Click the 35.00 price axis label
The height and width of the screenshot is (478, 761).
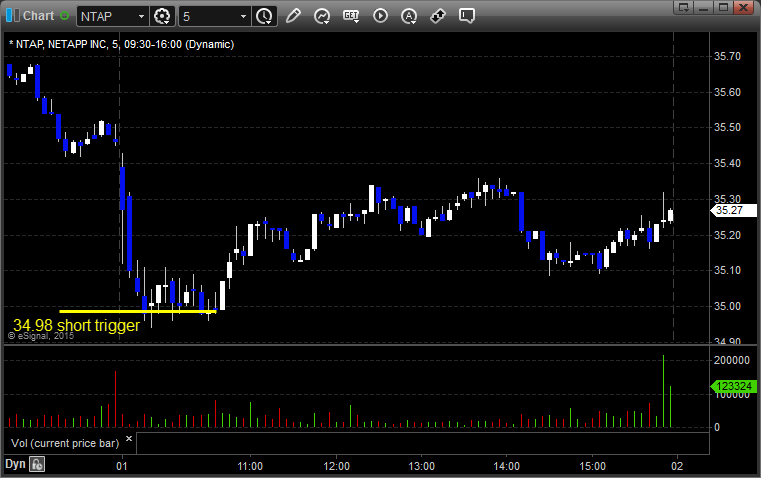point(727,306)
